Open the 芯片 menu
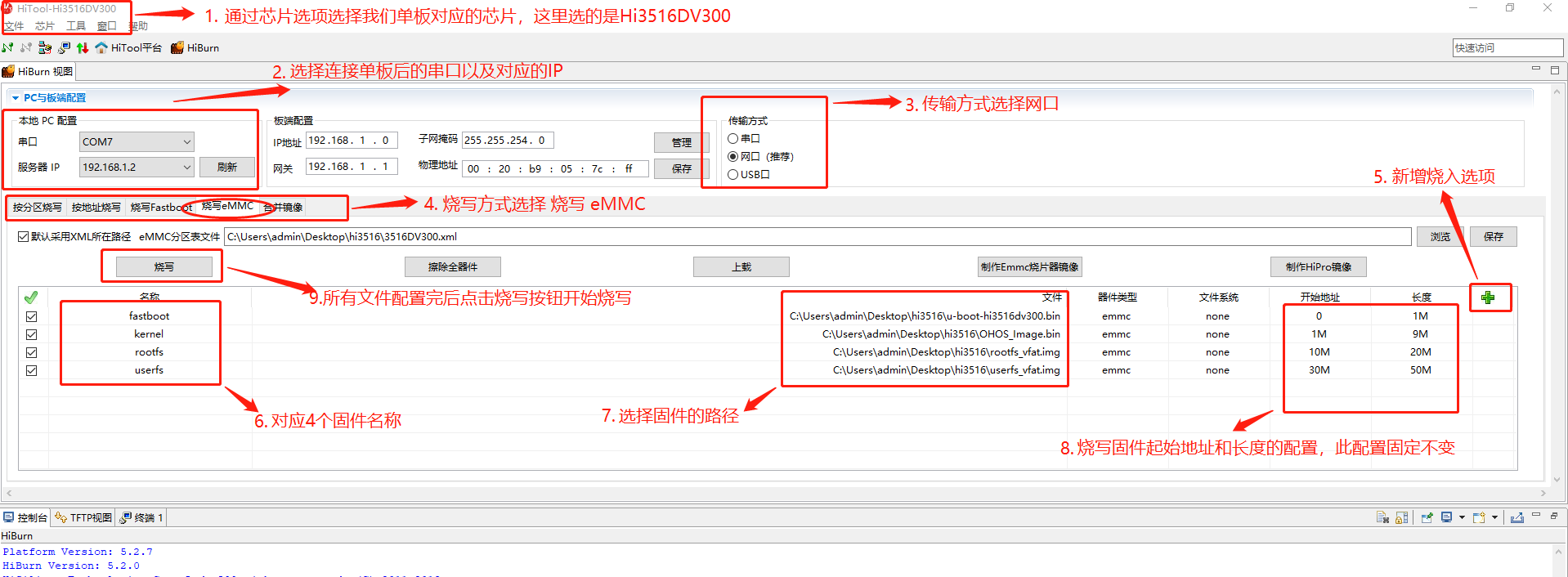Image resolution: width=1568 pixels, height=577 pixels. click(x=44, y=26)
